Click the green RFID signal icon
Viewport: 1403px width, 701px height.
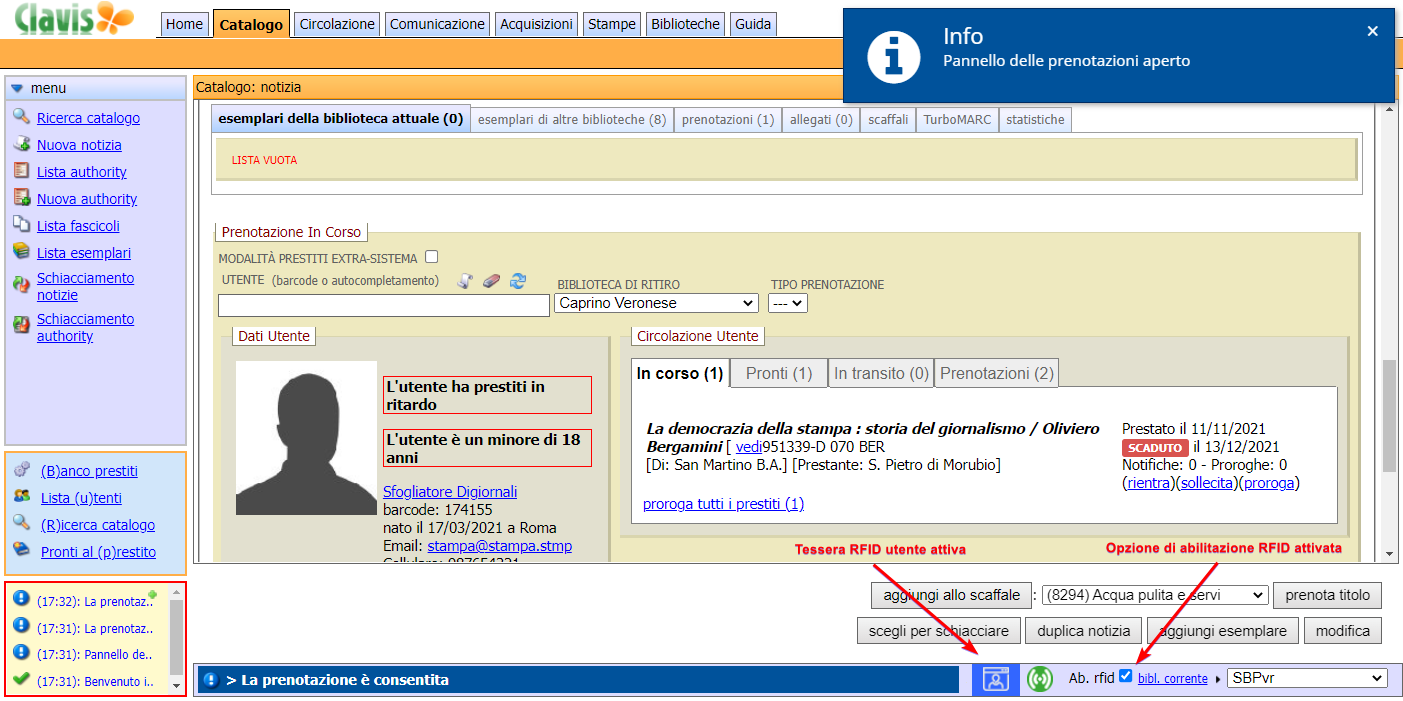[x=1040, y=679]
